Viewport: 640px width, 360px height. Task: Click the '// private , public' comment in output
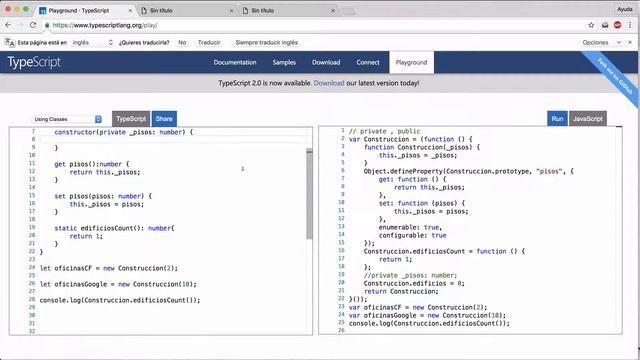[384, 131]
